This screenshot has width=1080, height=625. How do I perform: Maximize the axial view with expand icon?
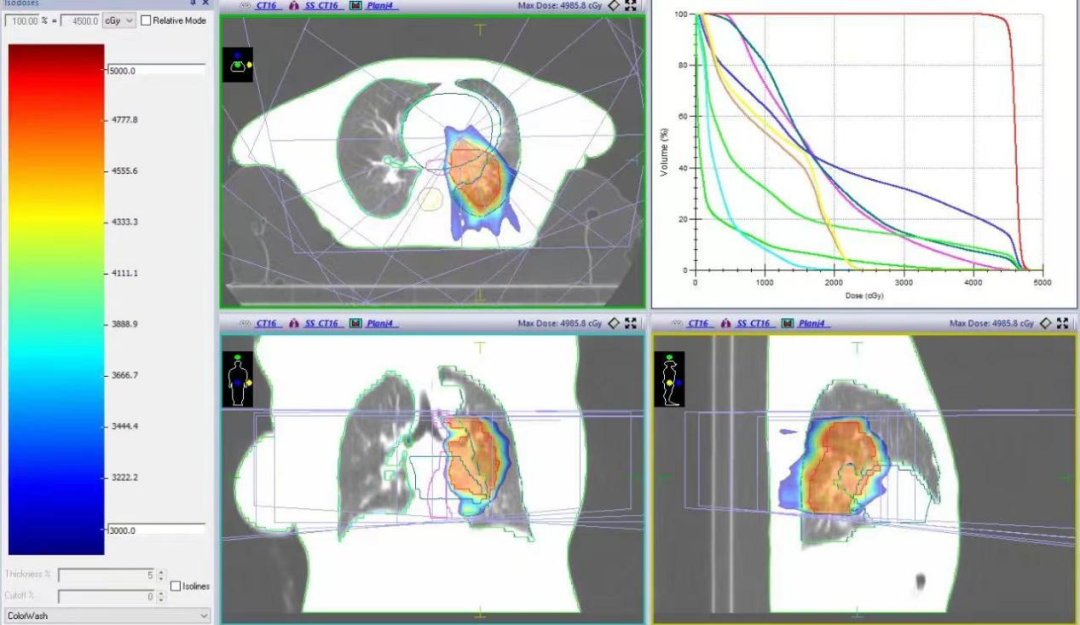pos(631,6)
